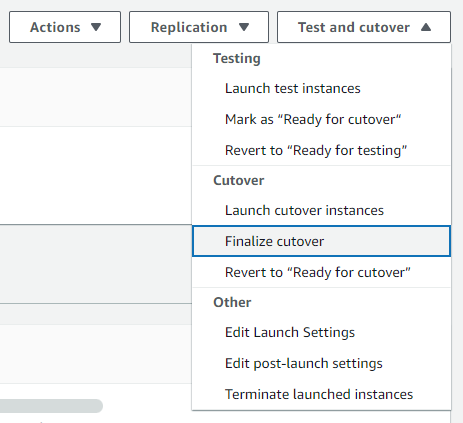Collapse the Test and cutover menu
The image size is (463, 423).
pos(364,27)
